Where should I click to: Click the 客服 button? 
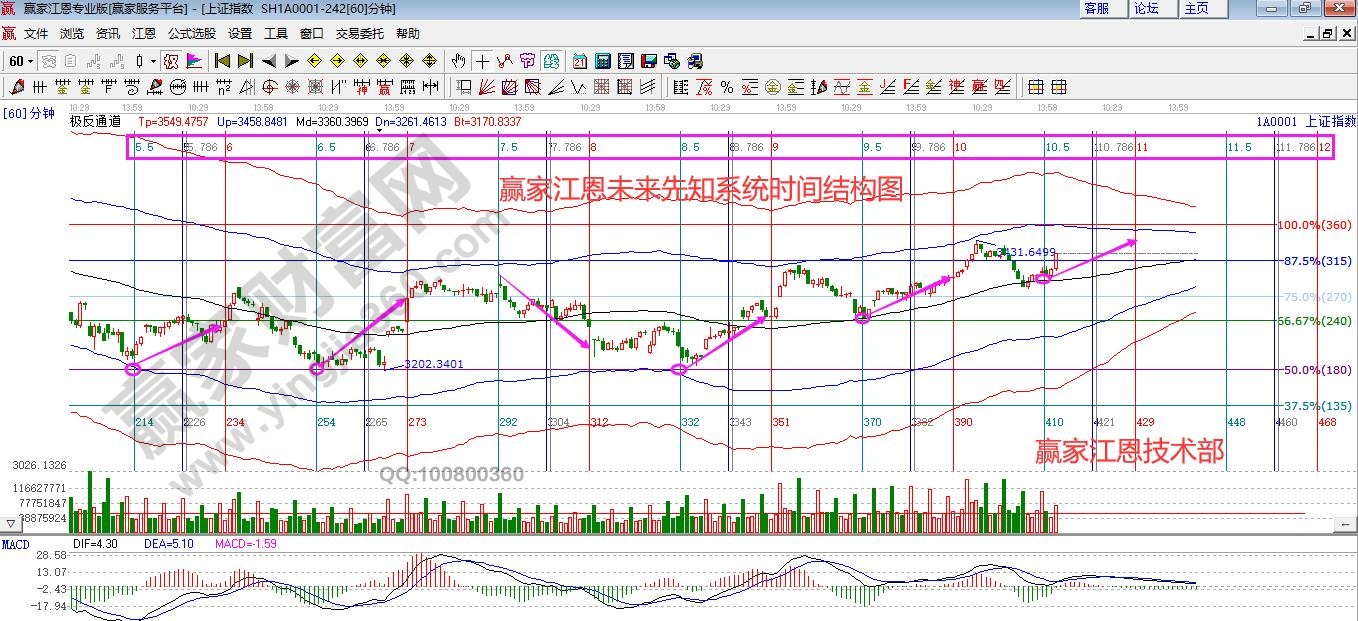tap(1096, 8)
